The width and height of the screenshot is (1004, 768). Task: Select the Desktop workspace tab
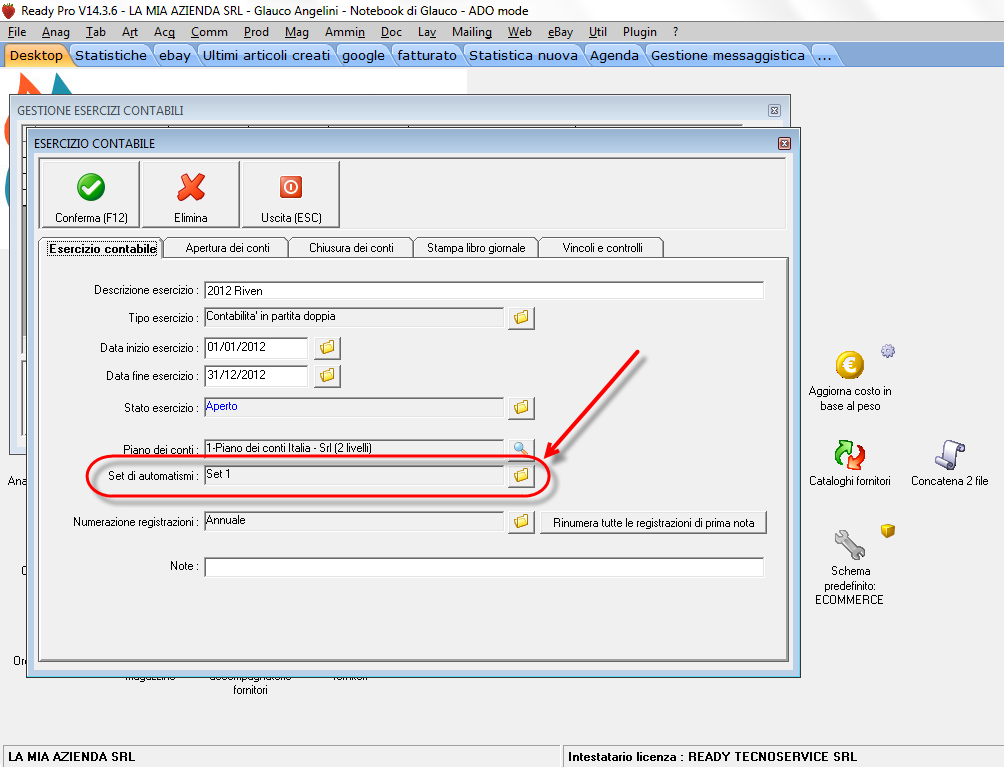(36, 55)
